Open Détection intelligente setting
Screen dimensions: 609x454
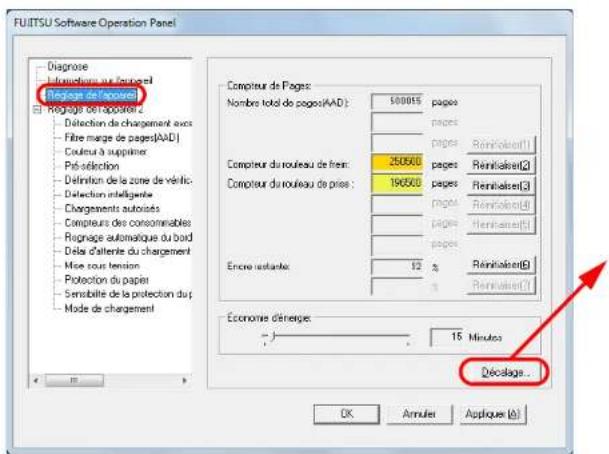(108, 194)
